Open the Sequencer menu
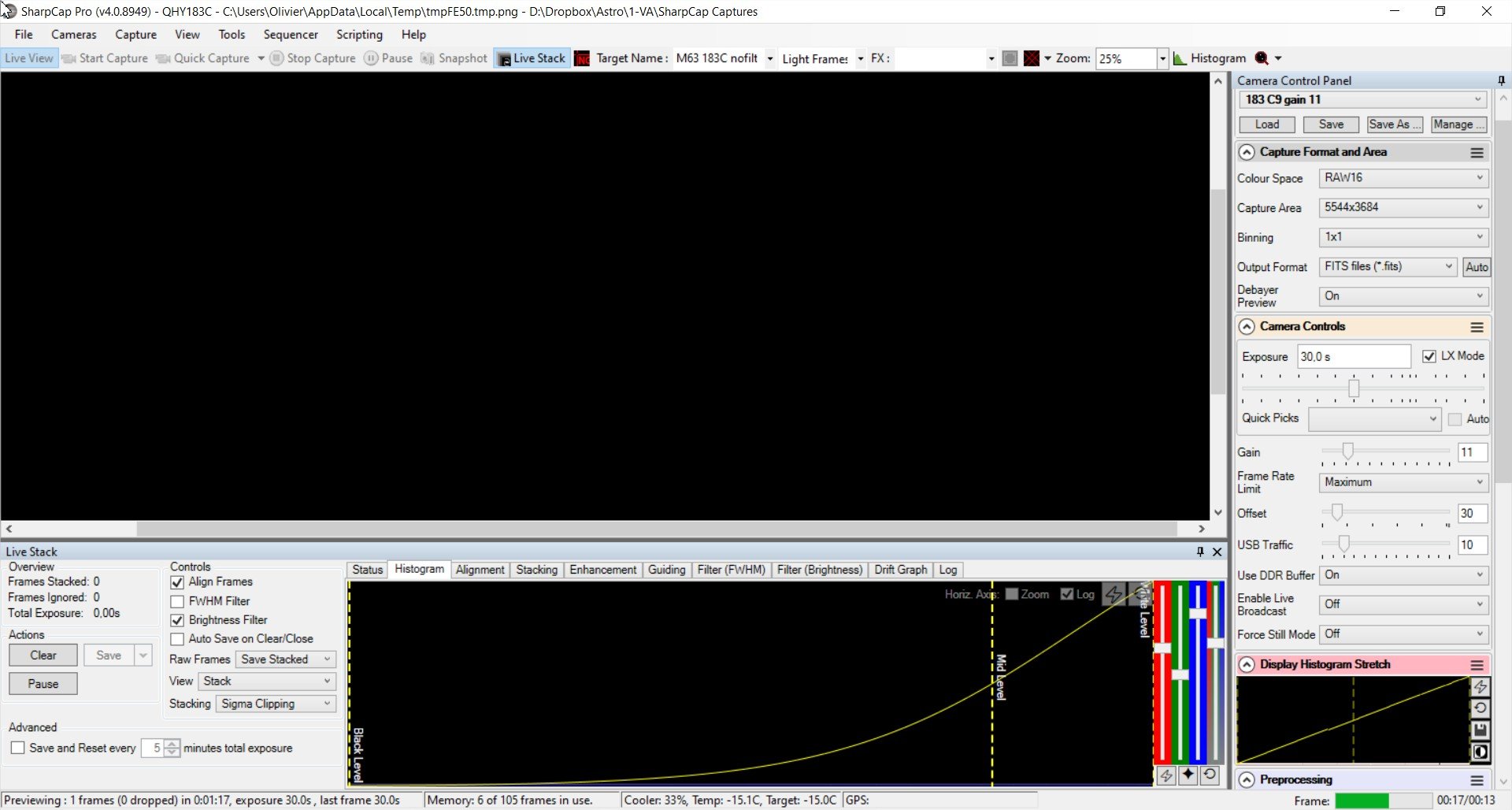 [291, 35]
